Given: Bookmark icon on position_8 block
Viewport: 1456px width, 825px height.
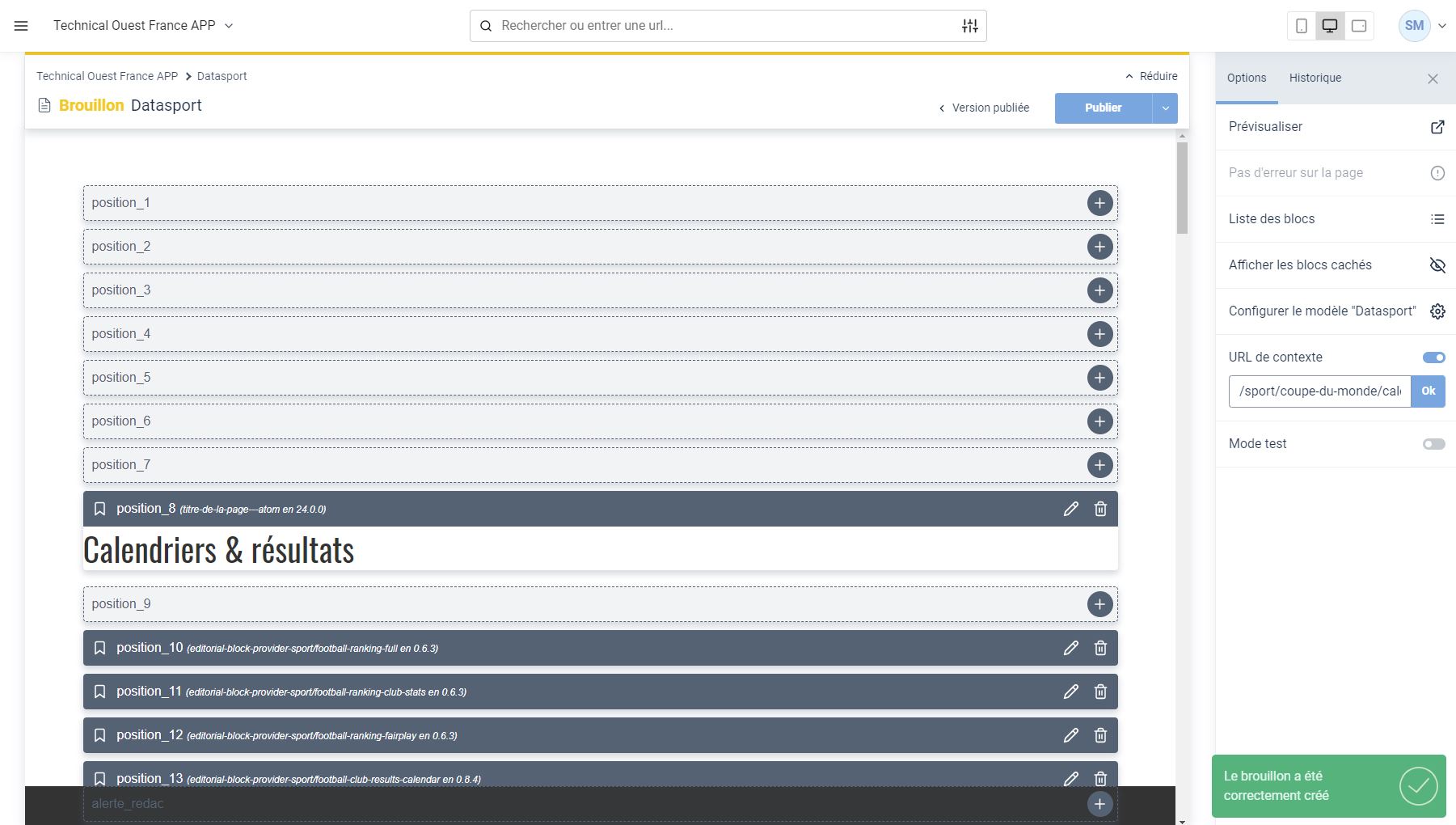Looking at the screenshot, I should pyautogui.click(x=99, y=509).
